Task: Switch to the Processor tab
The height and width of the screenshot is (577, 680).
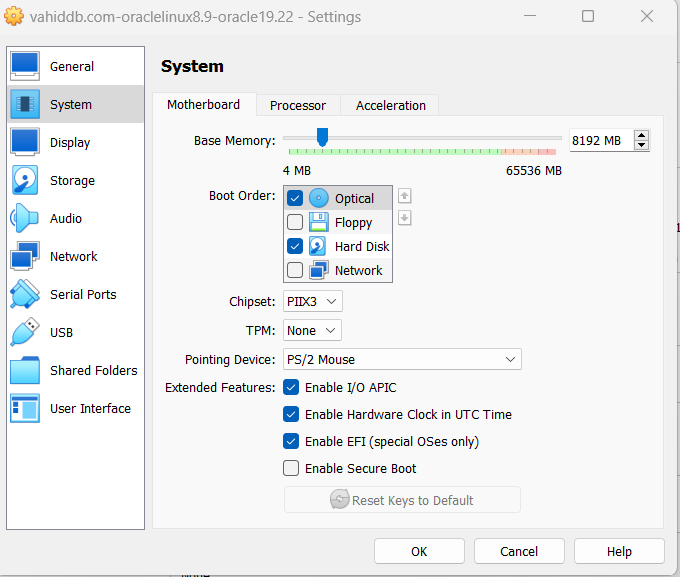Action: (298, 105)
